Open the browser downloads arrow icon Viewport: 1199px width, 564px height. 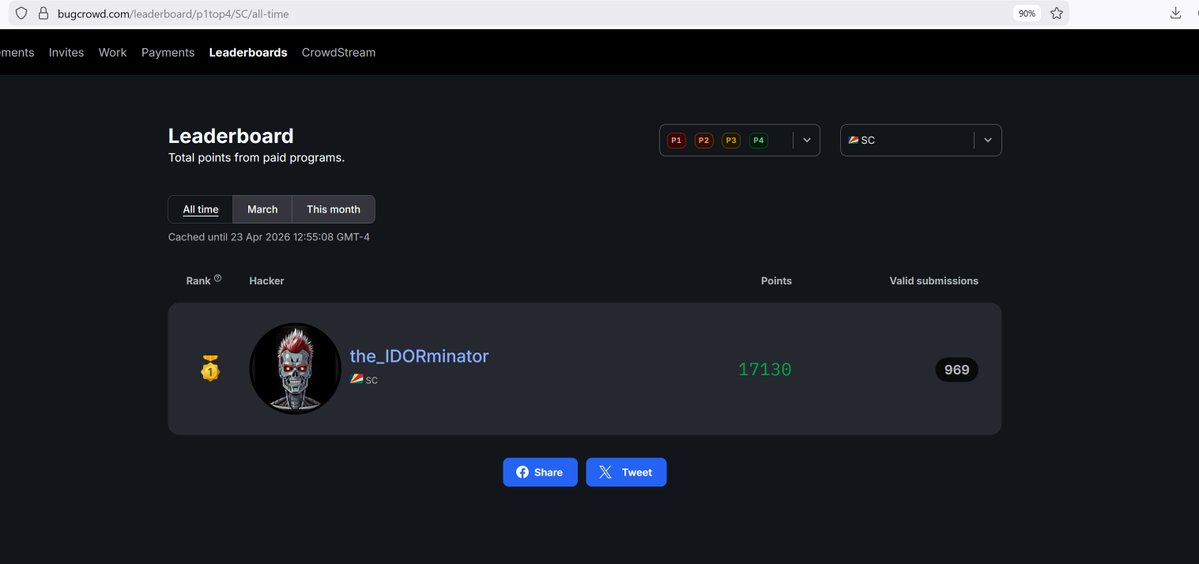point(1176,13)
